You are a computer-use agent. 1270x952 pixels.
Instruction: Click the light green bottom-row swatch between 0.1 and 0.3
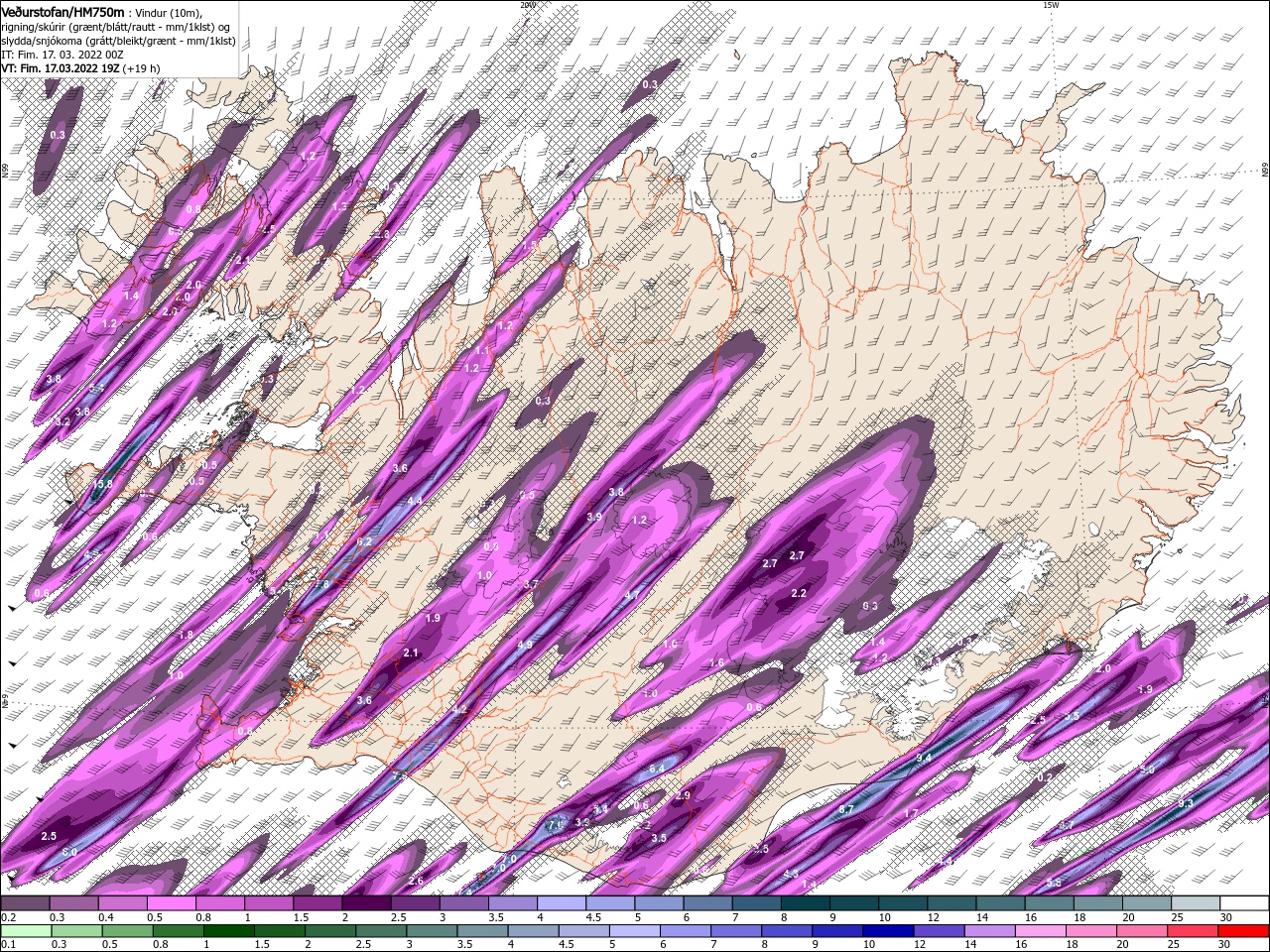pyautogui.click(x=27, y=930)
